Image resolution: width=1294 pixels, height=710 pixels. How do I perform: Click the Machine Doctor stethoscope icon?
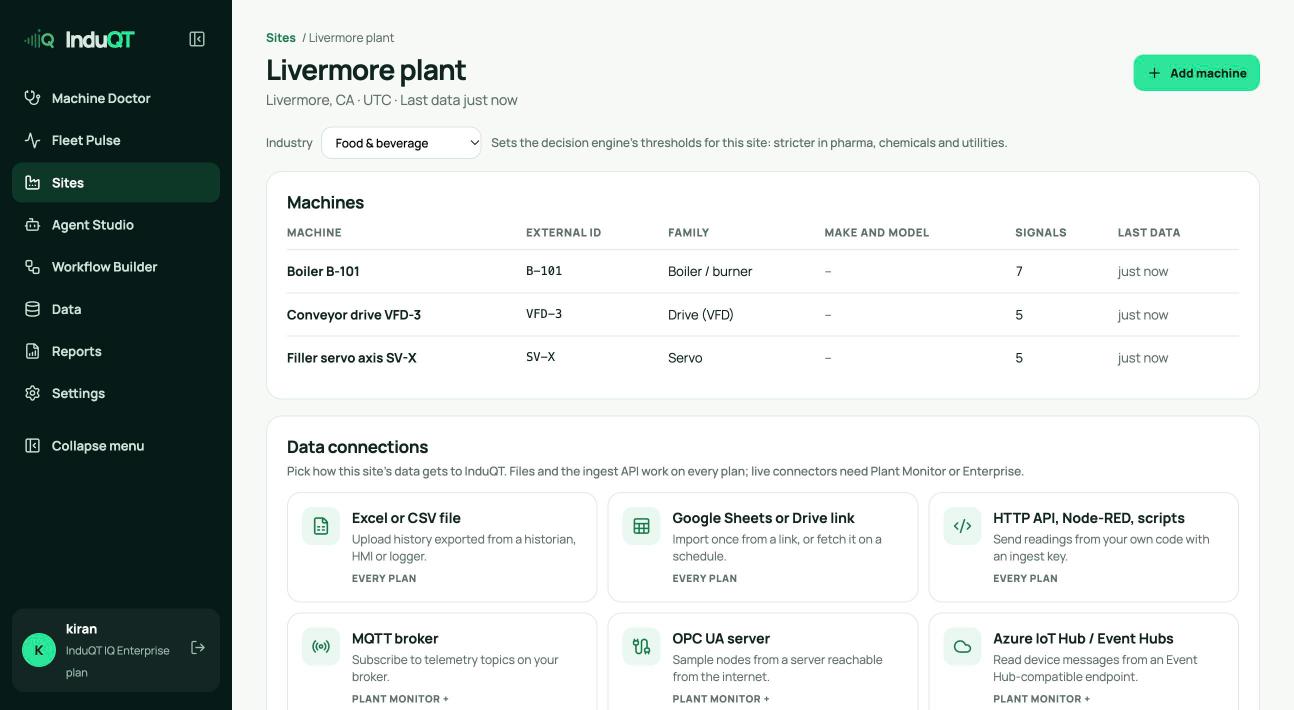coord(32,98)
